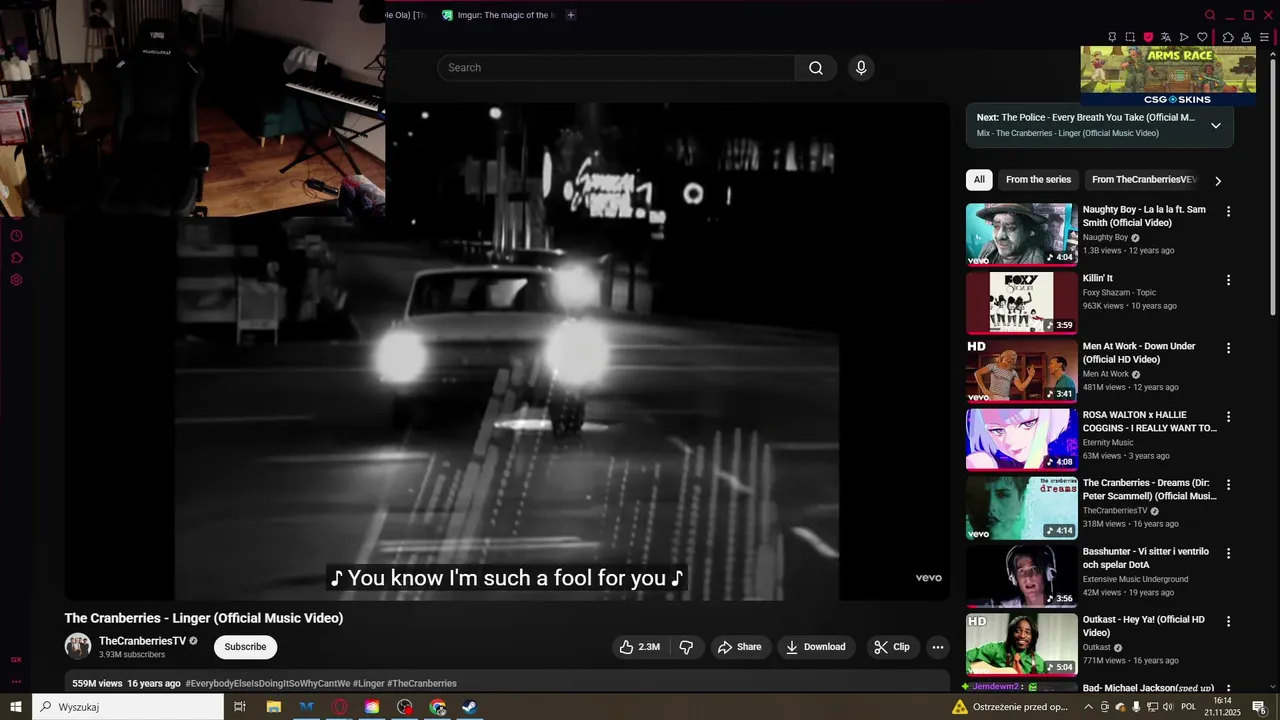Open options for Men At Work Down Under
The height and width of the screenshot is (720, 1280).
[1229, 348]
